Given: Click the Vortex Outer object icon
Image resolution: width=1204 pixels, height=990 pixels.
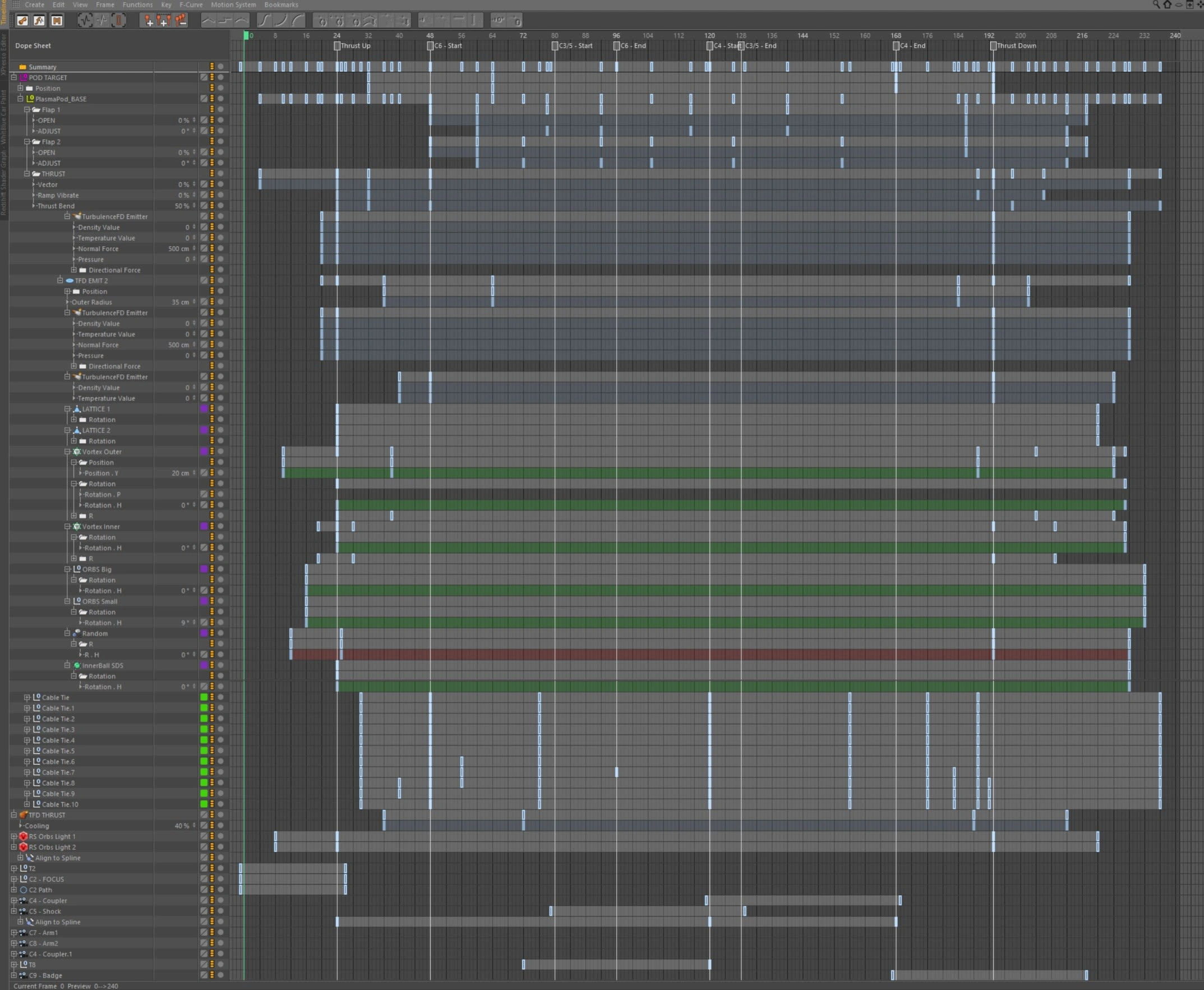Looking at the screenshot, I should point(77,452).
